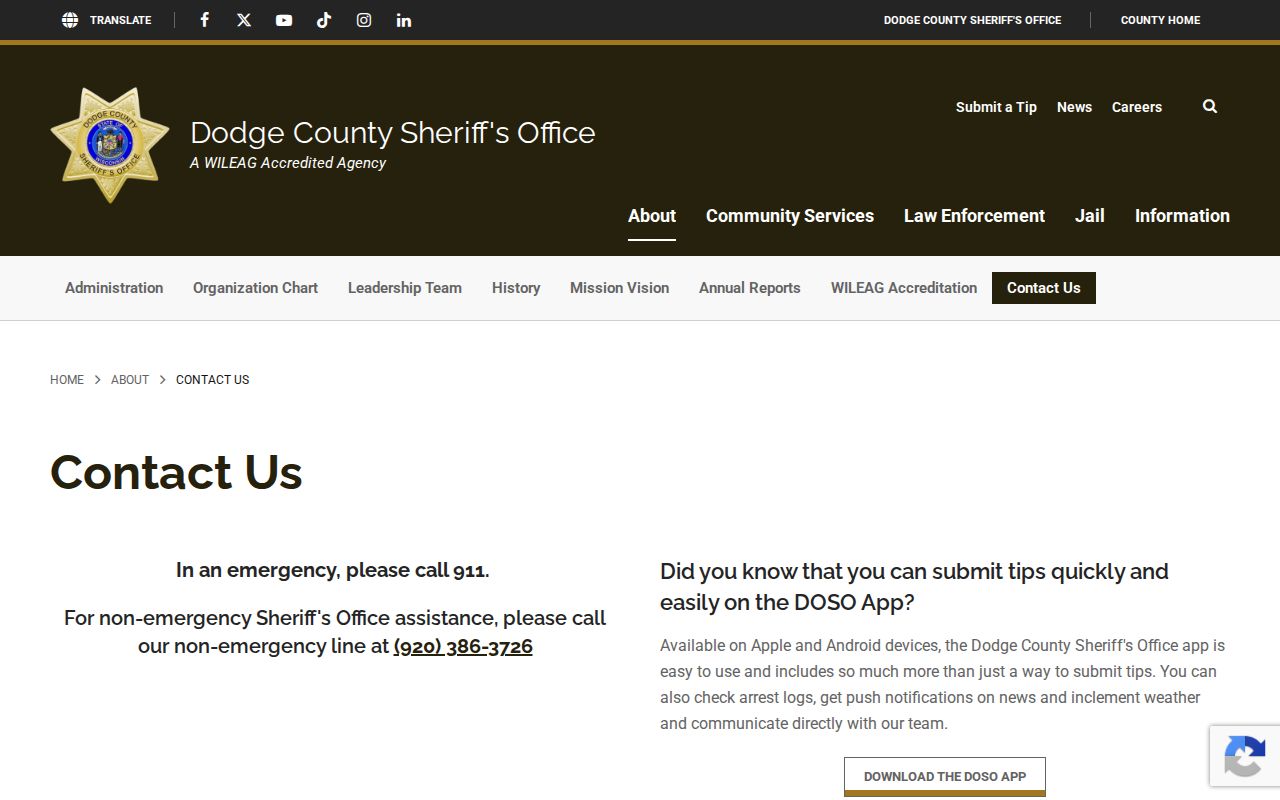Select the Administration sub-navigation tab
1280x800 pixels.
114,288
